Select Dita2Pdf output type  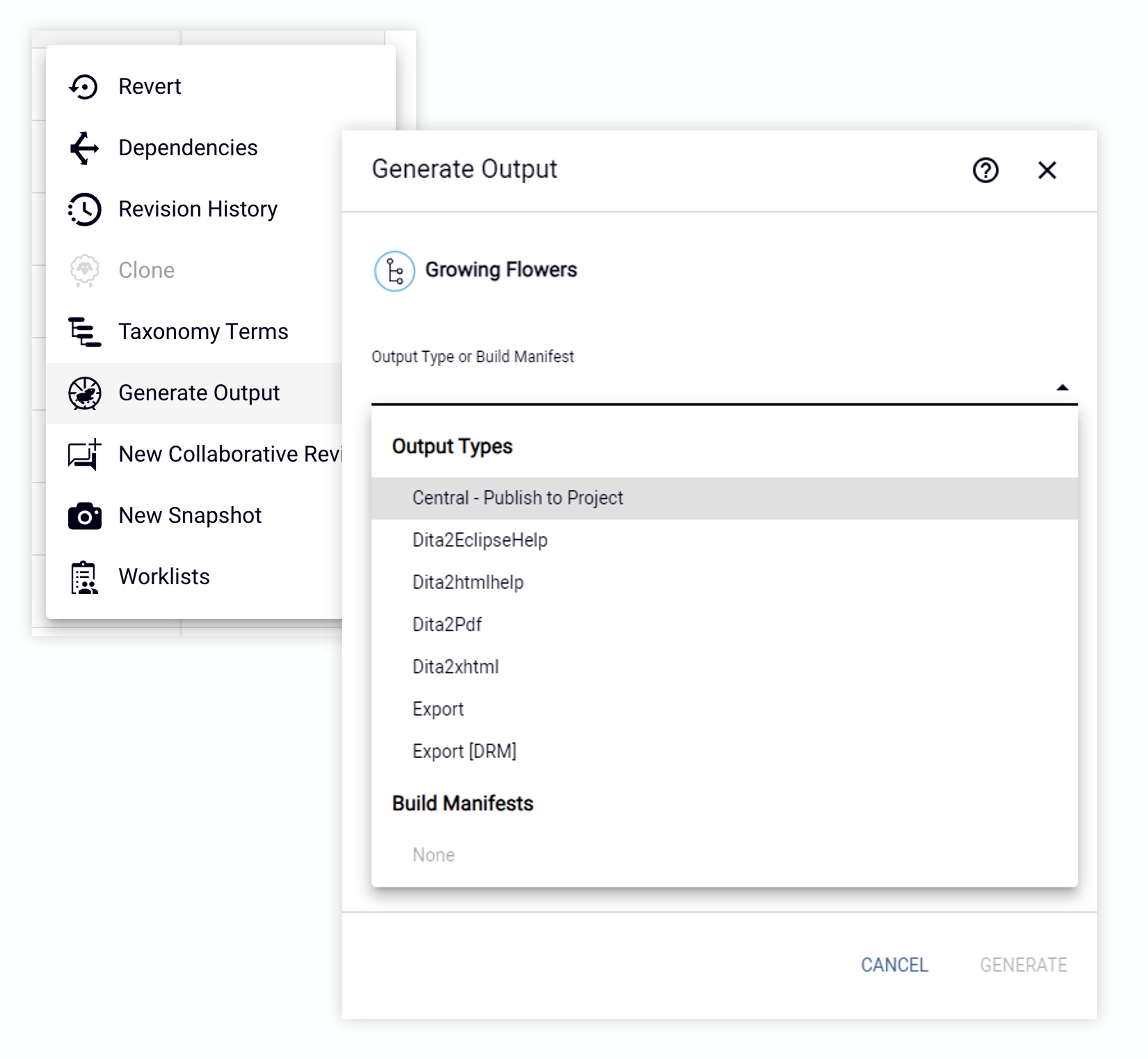[724, 625]
